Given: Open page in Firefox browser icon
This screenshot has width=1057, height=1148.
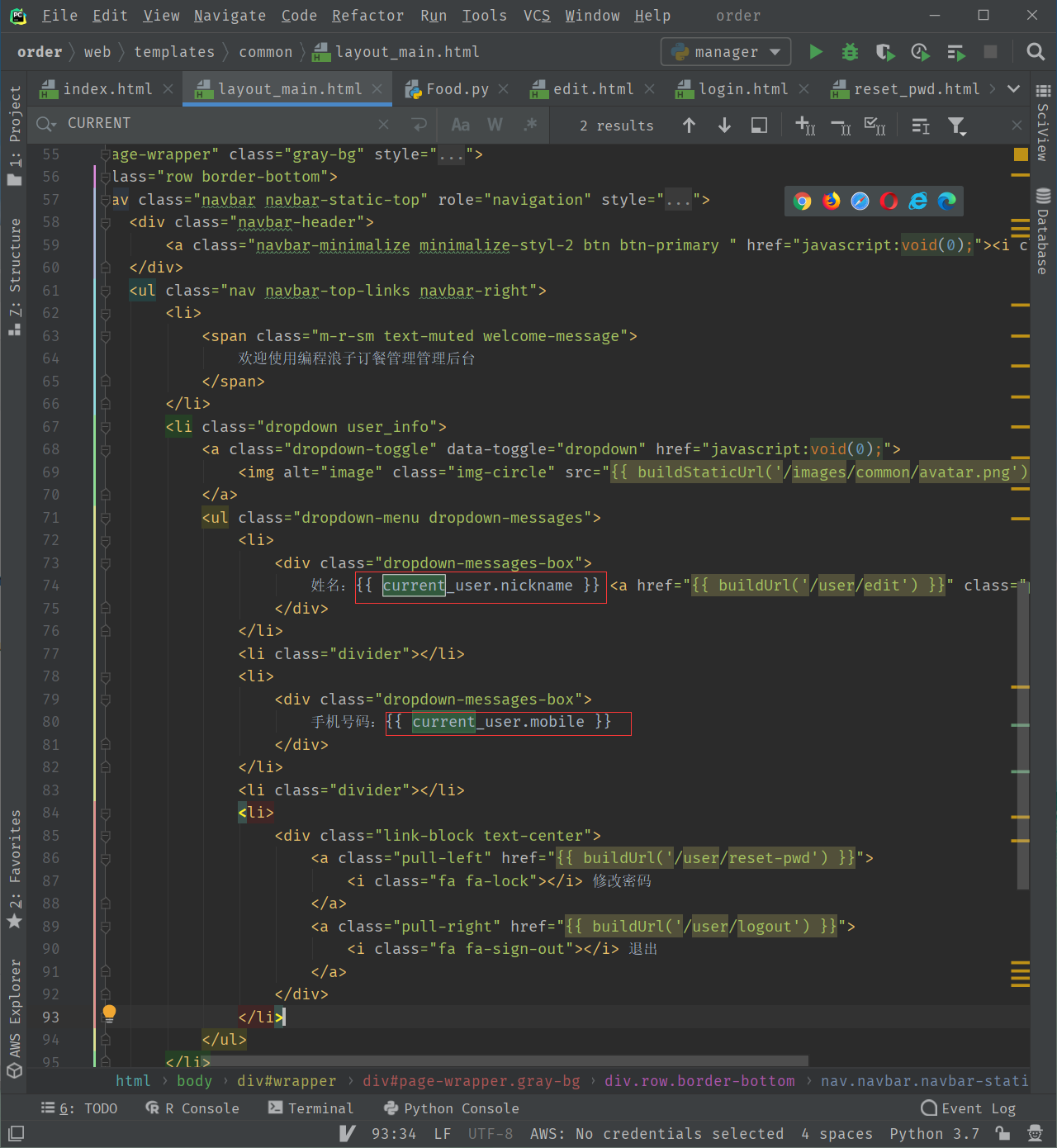Looking at the screenshot, I should (831, 202).
